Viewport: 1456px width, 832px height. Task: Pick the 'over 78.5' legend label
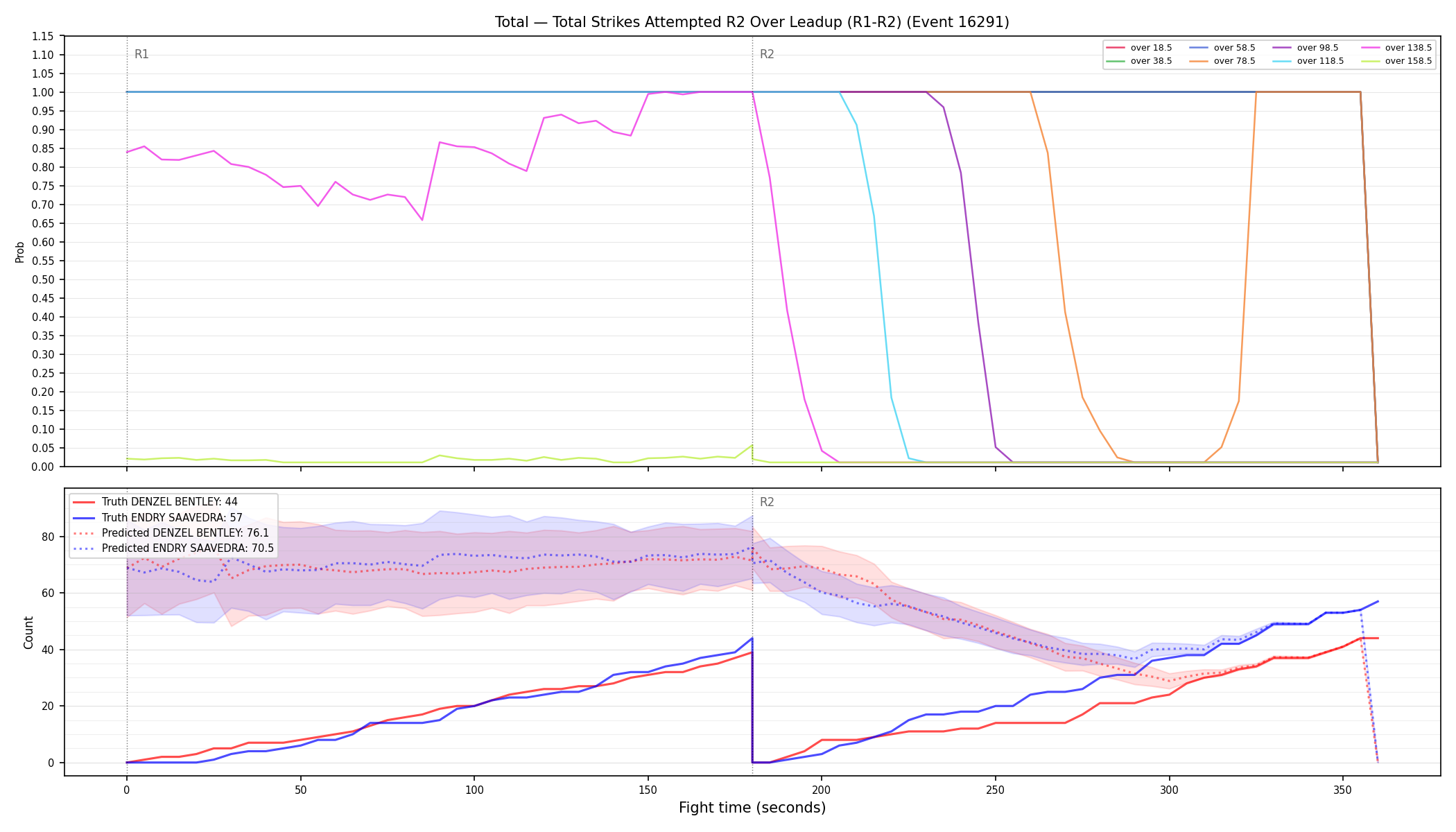point(1234,61)
